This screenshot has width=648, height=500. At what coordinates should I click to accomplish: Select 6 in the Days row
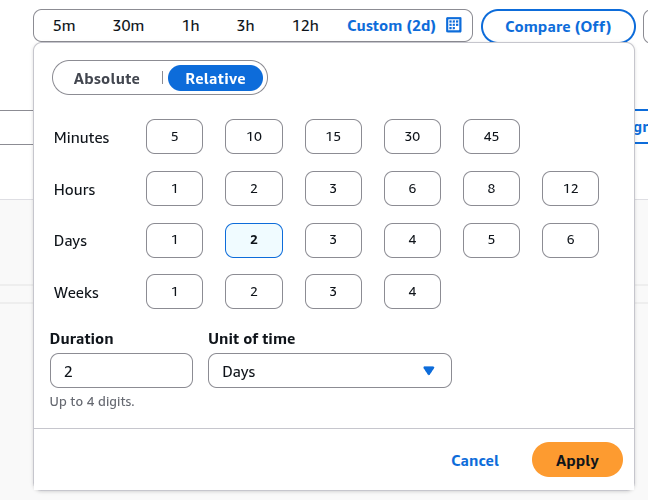570,240
